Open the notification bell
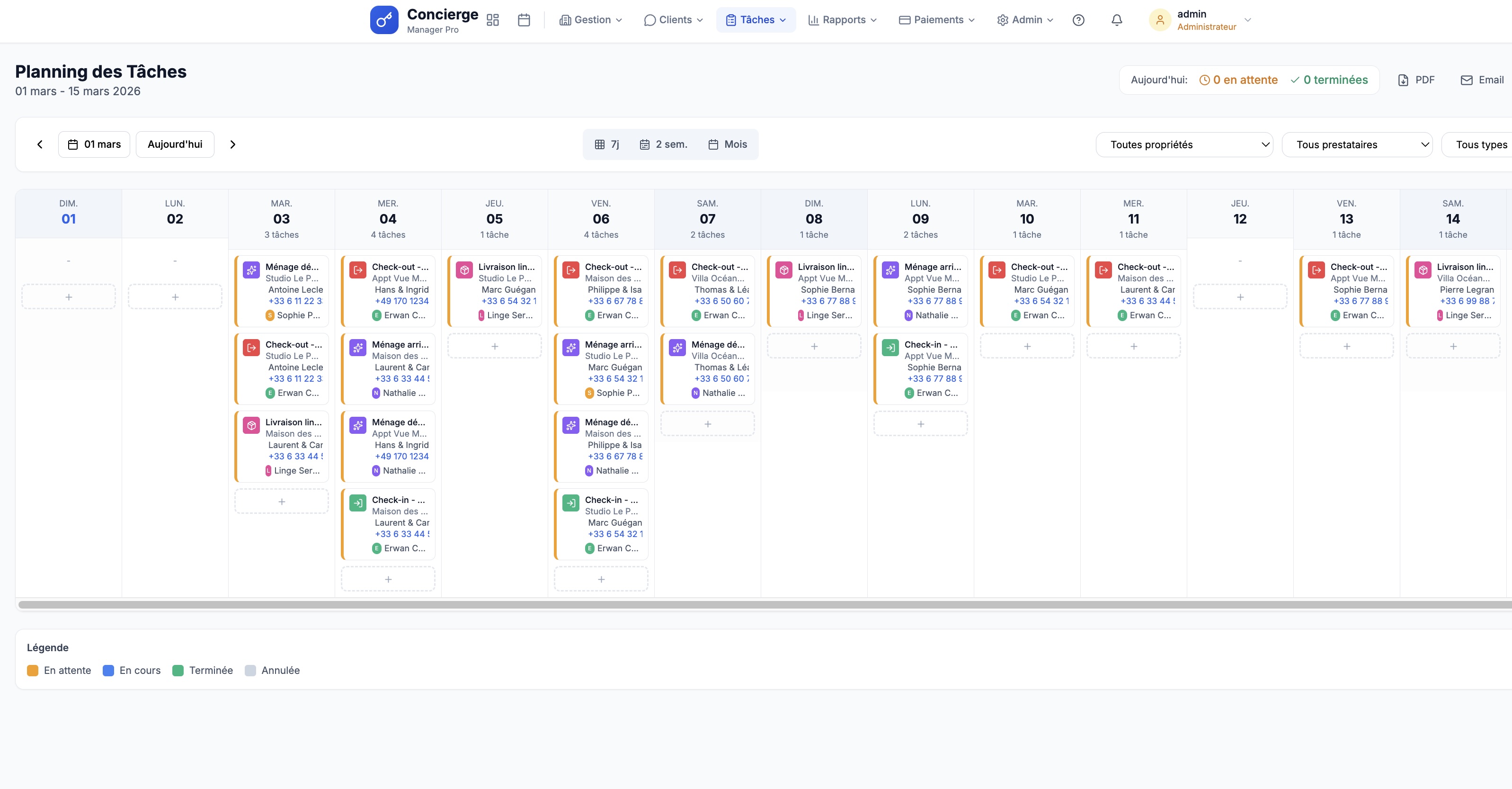The width and height of the screenshot is (1512, 789). coord(1116,19)
